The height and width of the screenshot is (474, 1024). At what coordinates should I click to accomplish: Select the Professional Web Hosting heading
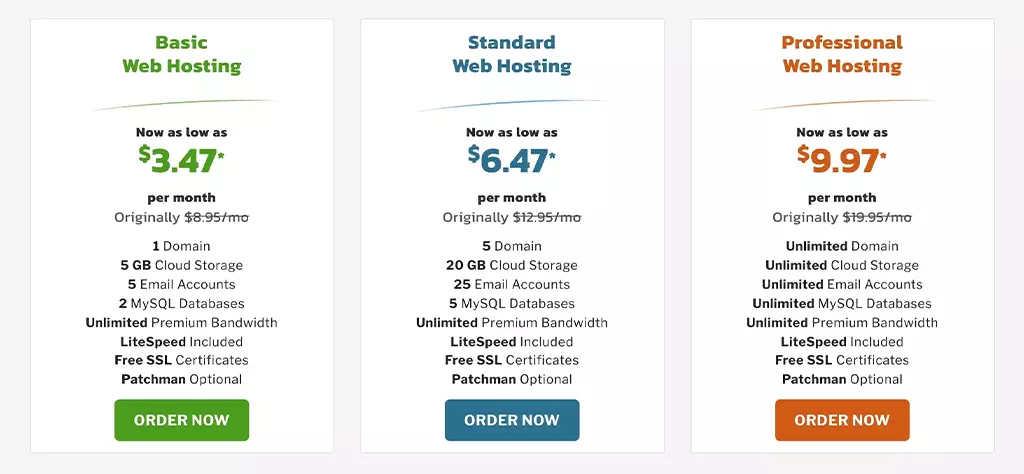click(842, 54)
